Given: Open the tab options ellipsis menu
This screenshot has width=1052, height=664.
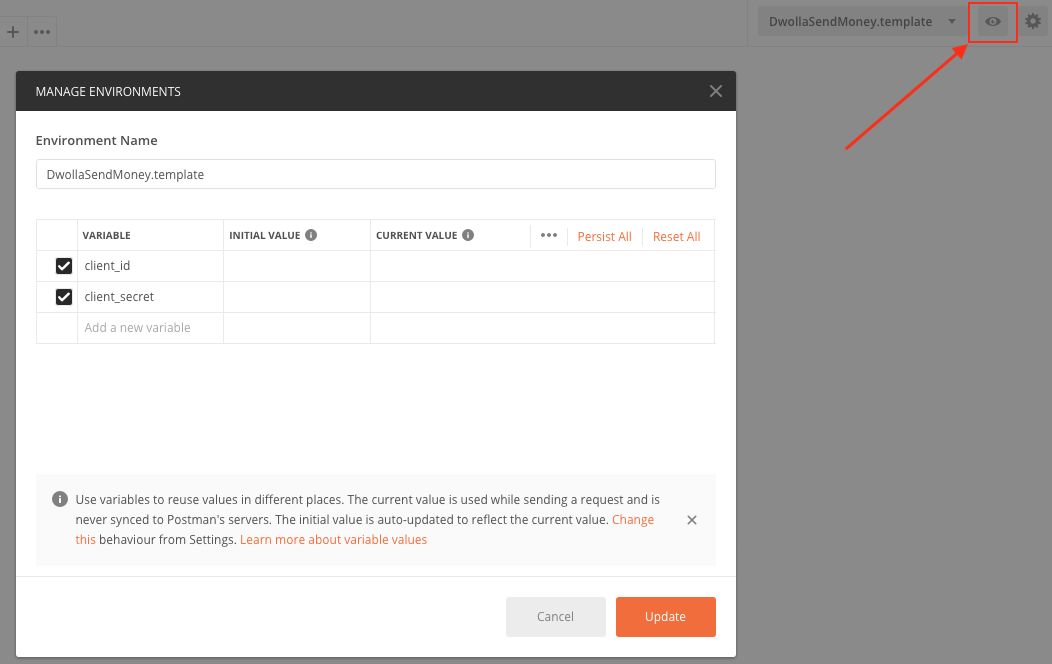Looking at the screenshot, I should point(41,32).
